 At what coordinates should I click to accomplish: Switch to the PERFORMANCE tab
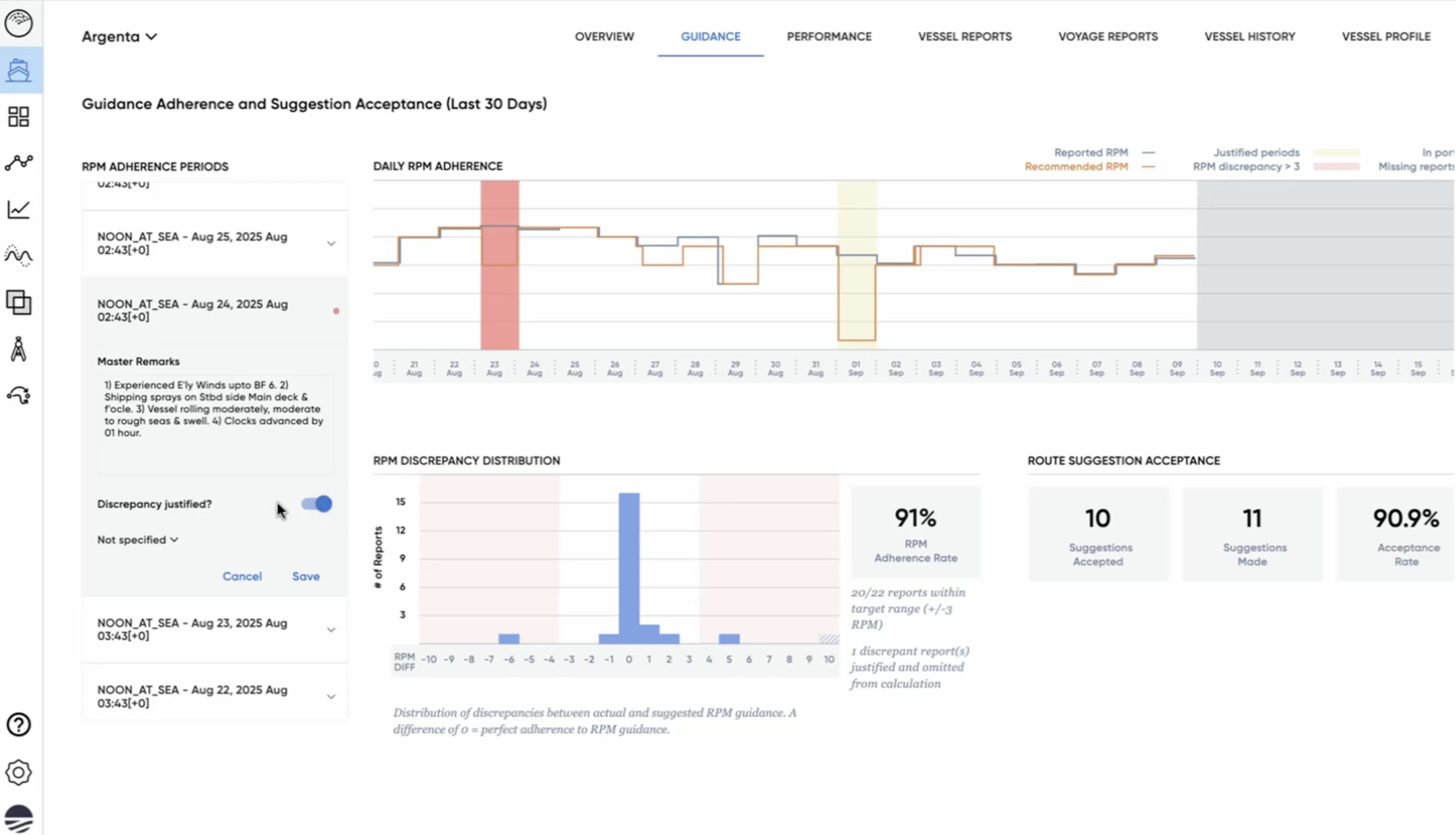[829, 37]
